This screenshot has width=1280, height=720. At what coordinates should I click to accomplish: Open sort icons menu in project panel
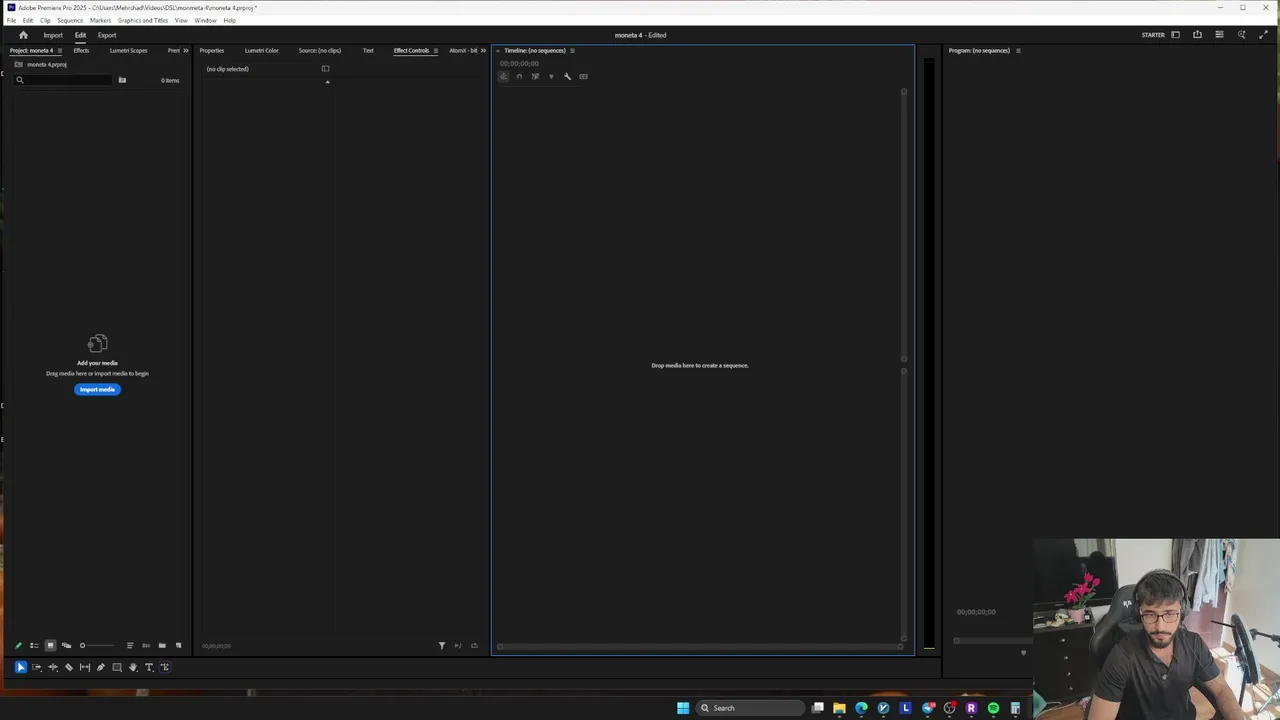point(129,645)
